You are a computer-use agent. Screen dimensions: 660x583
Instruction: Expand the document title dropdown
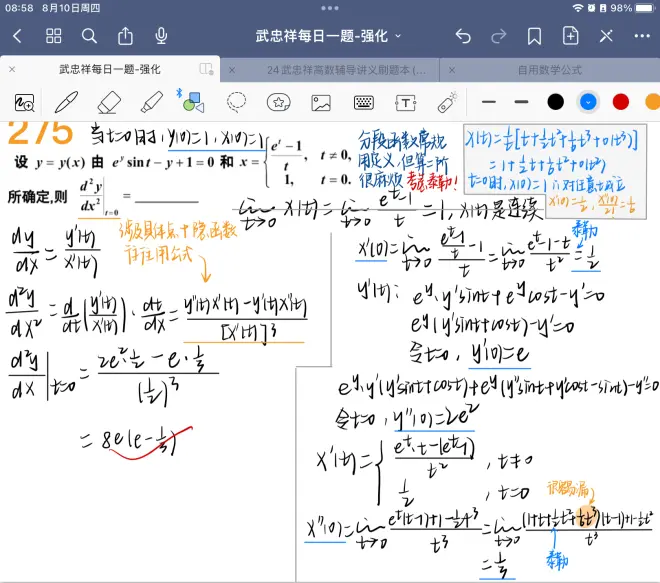[x=398, y=36]
